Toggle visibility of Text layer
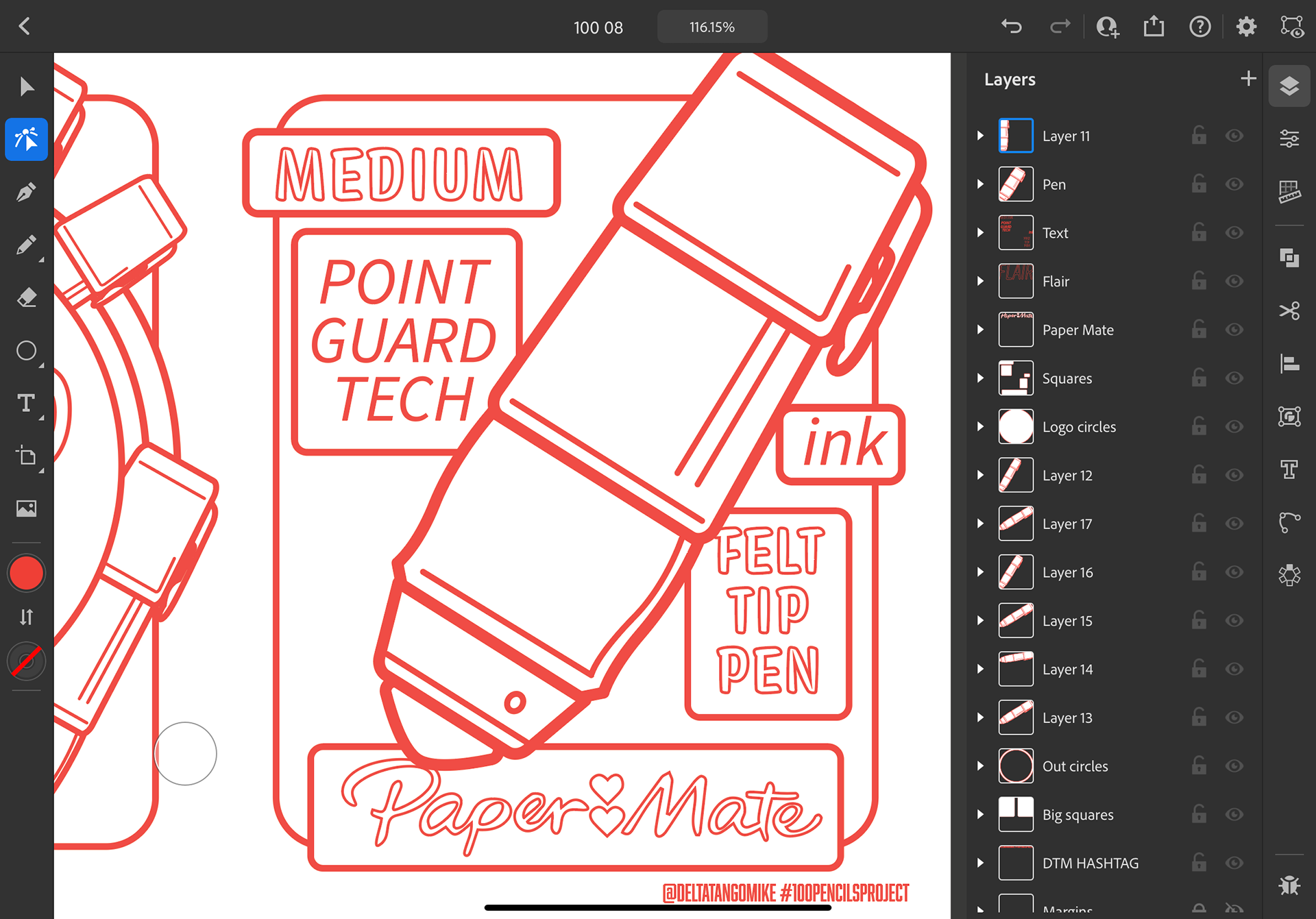This screenshot has height=919, width=1316. (1234, 233)
